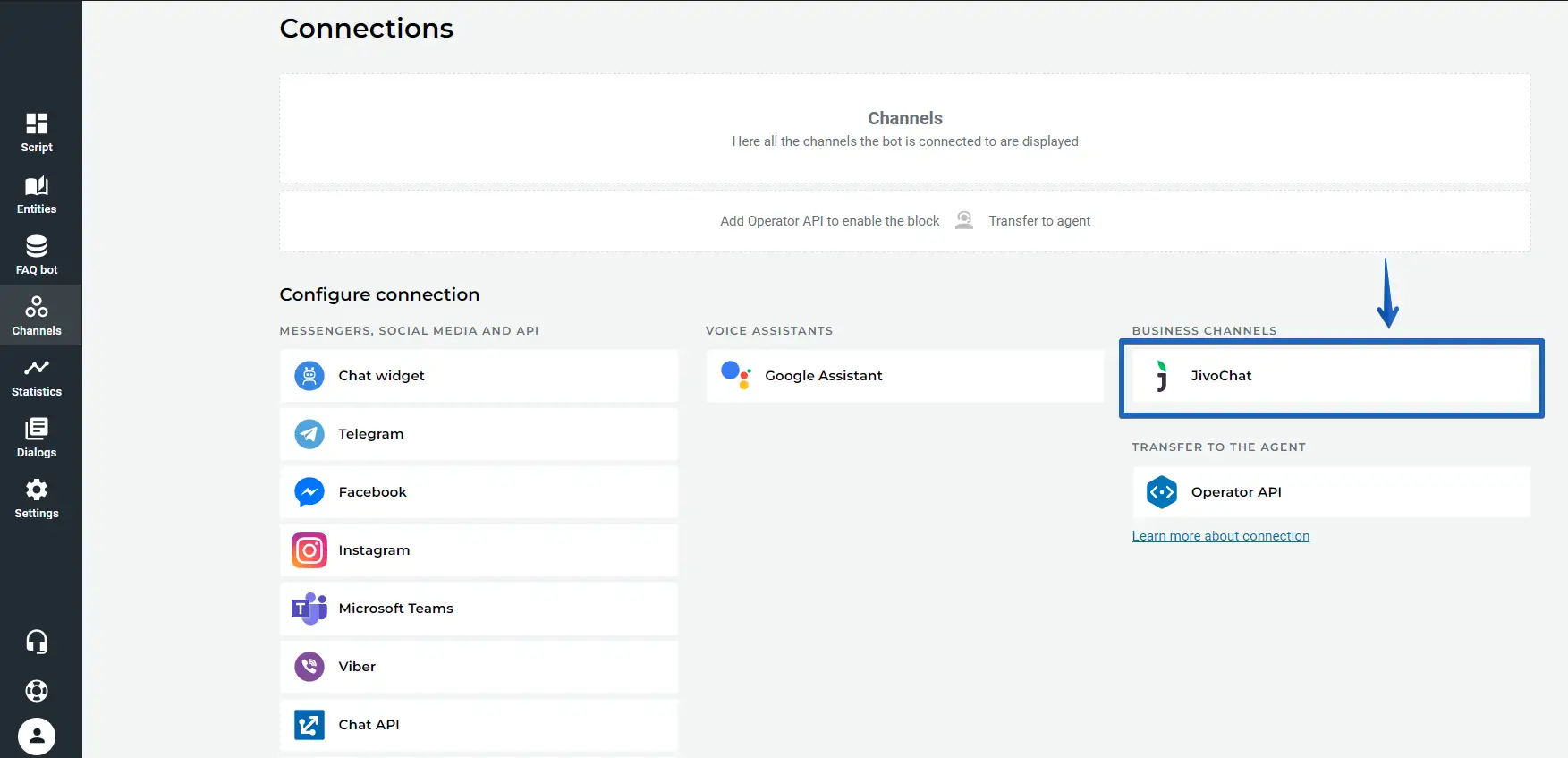The image size is (1568, 758).
Task: Open the FAQ bot section
Action: click(x=37, y=255)
